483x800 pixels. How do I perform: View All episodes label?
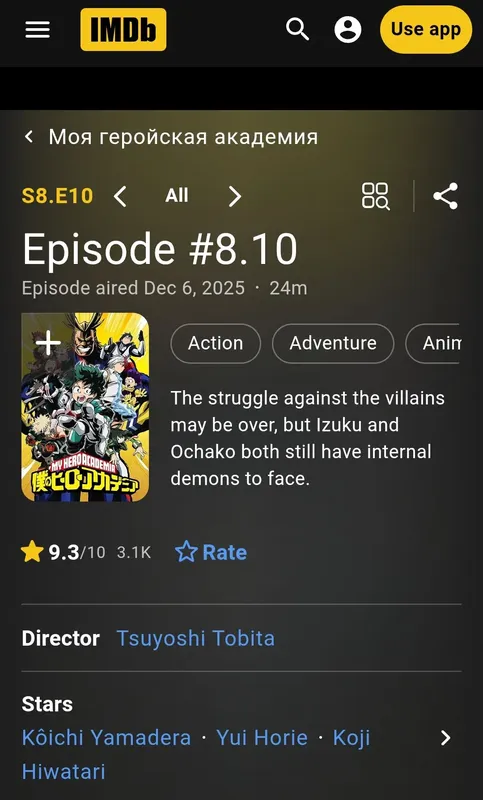(x=176, y=195)
